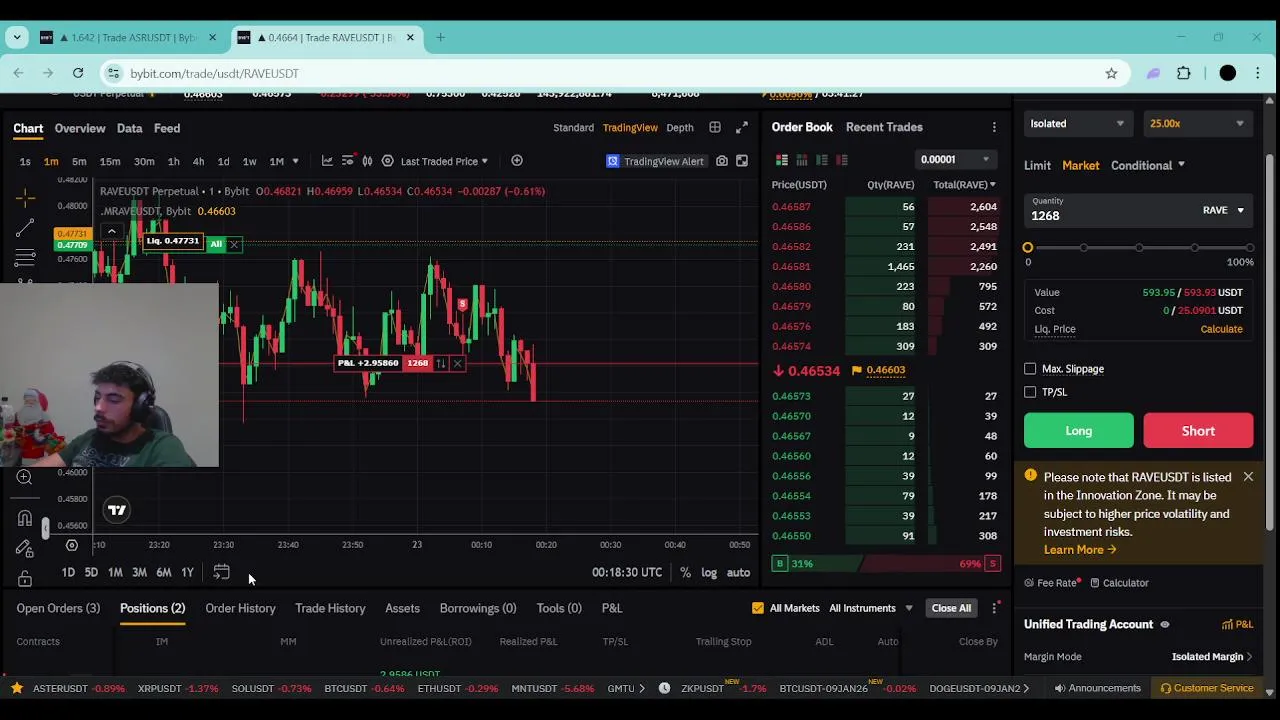Viewport: 1280px width, 720px height.
Task: Click the chart timezone gear icon
Action: point(72,545)
